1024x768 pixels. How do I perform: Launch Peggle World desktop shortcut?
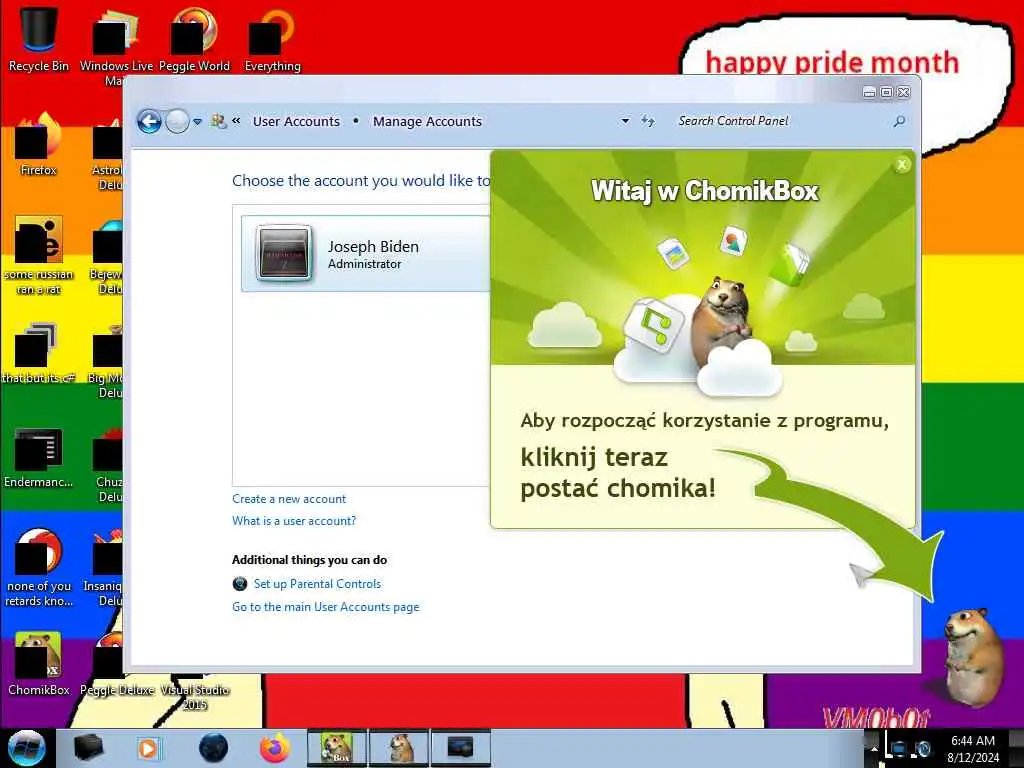[194, 38]
